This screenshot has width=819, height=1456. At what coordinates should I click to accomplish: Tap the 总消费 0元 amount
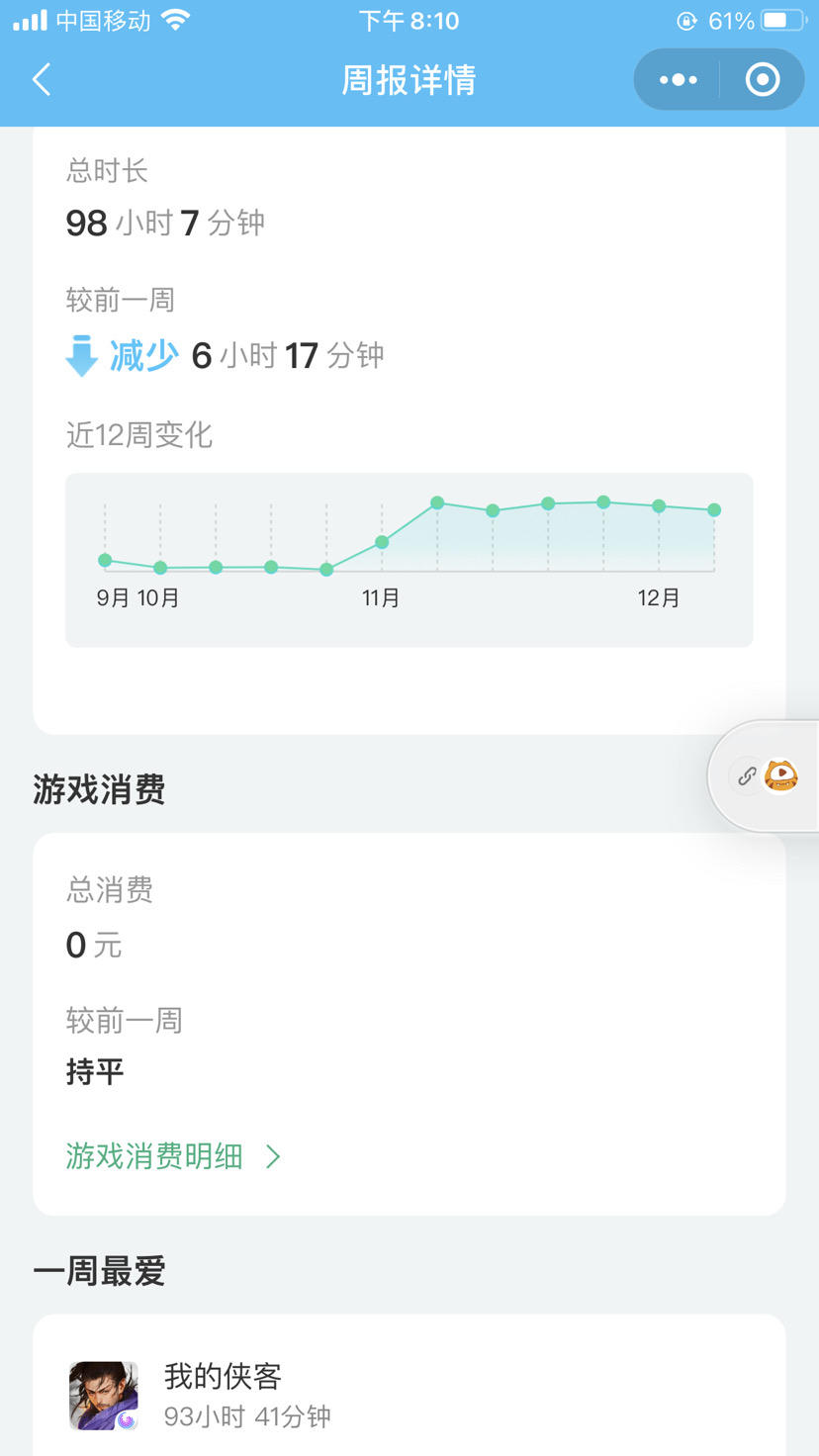[94, 946]
